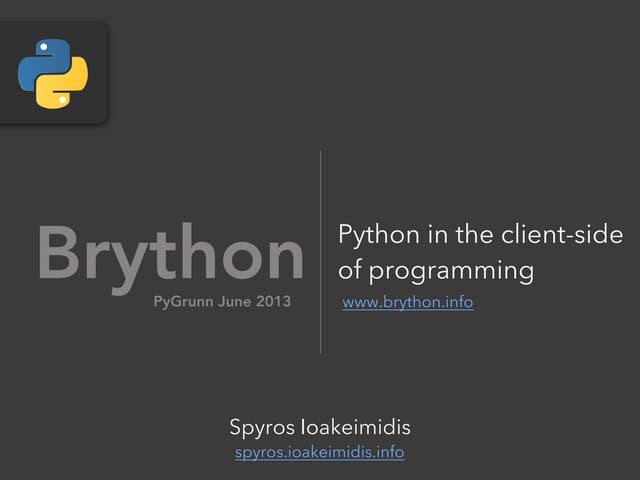Screen dimensions: 640x480
Task: Click the Python logo icon
Action: coord(53,73)
